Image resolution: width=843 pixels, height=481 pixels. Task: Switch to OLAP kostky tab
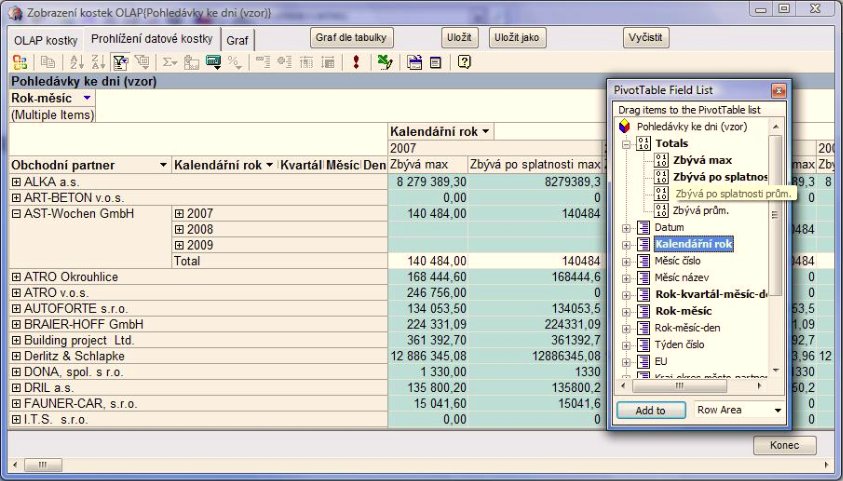(46, 40)
